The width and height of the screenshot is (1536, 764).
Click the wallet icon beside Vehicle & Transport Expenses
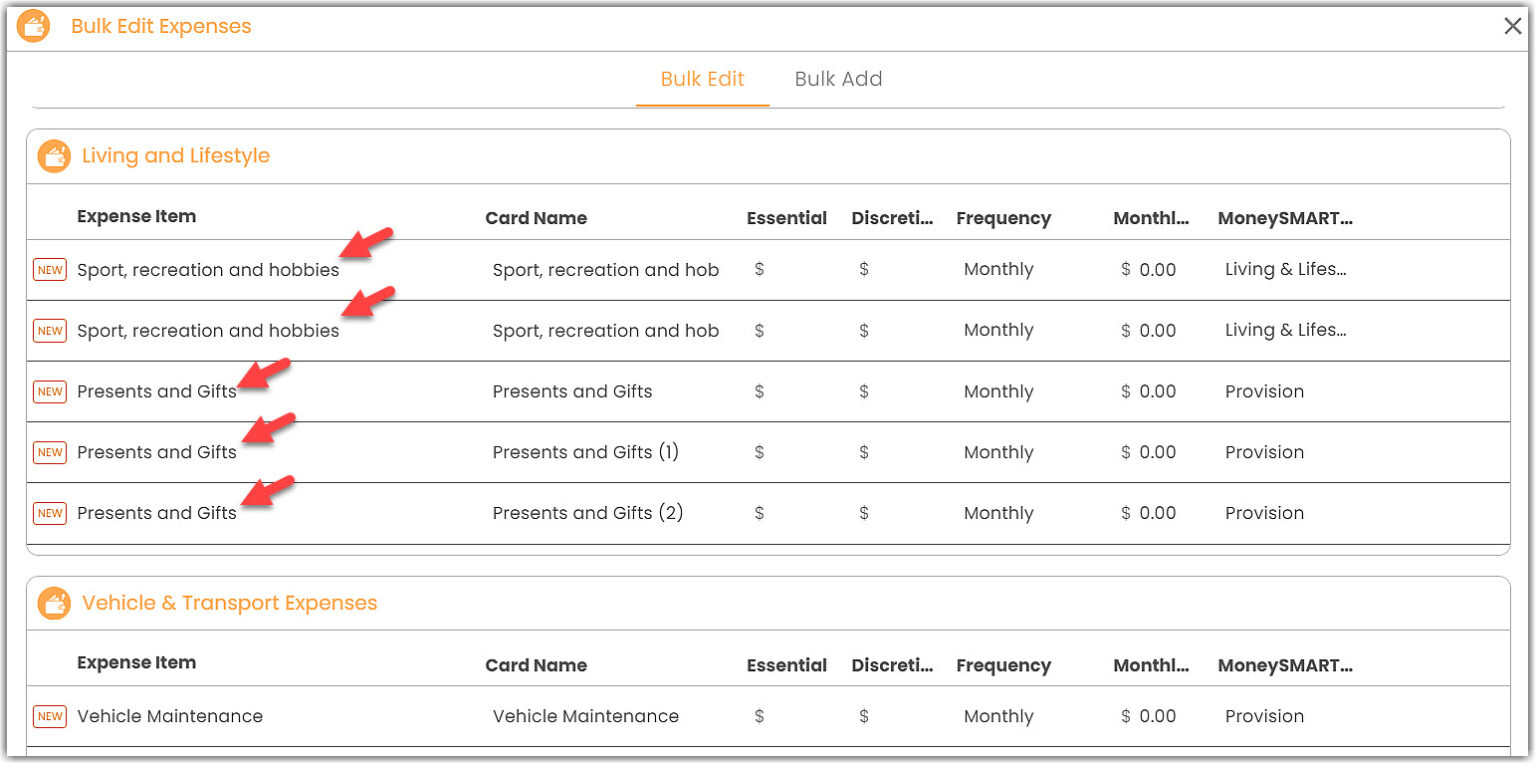(52, 603)
